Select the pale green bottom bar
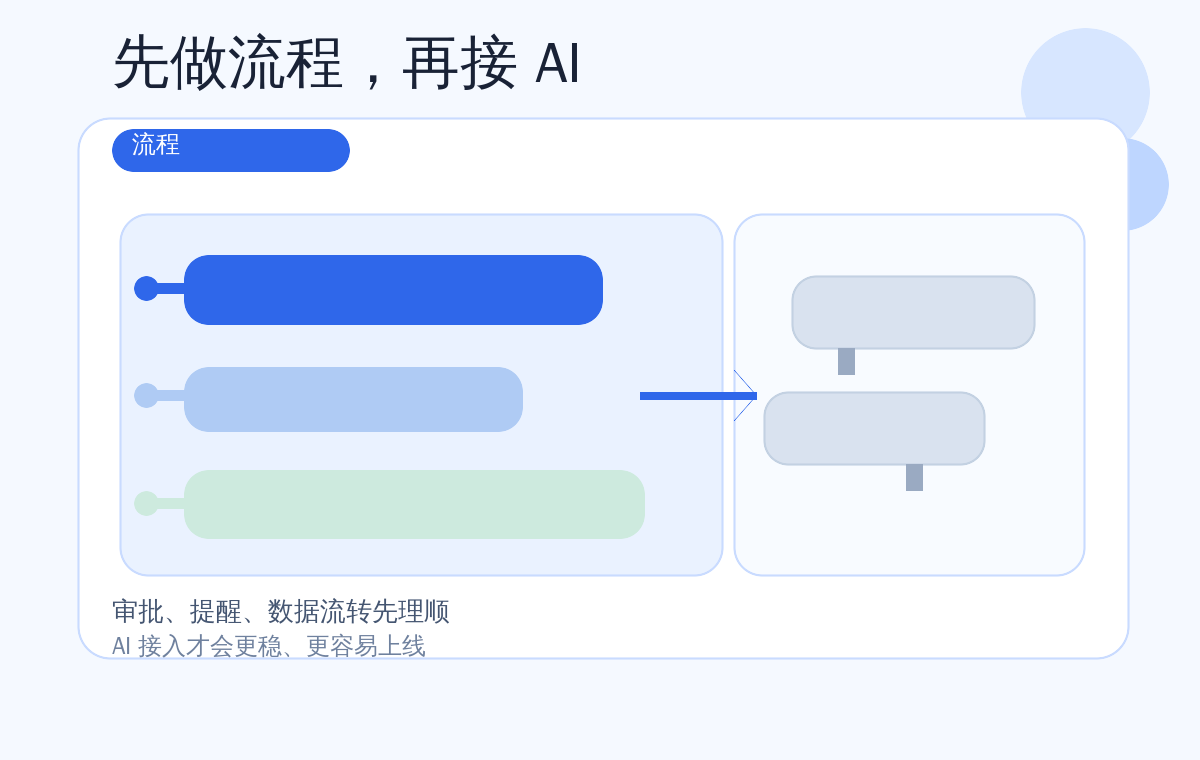Screen dimensions: 1200x760 click(414, 504)
